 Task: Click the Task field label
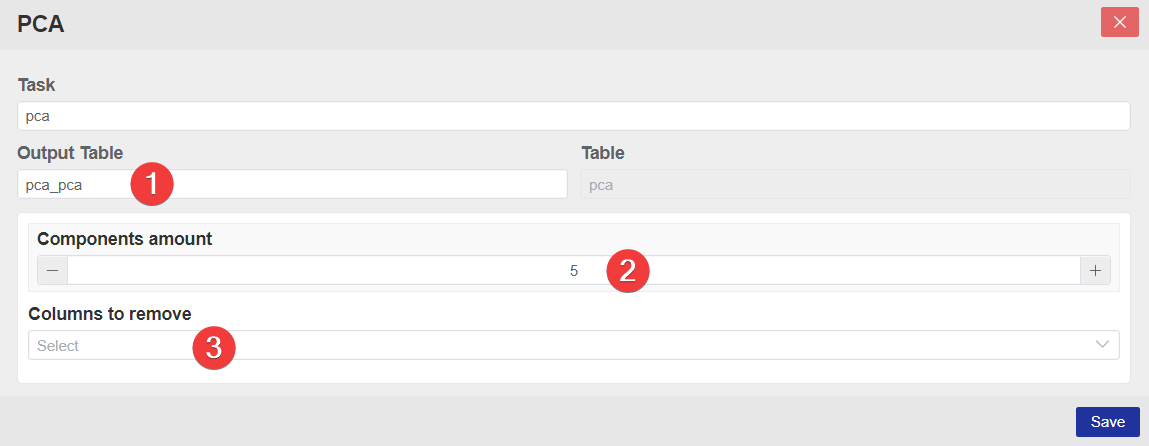(x=36, y=84)
